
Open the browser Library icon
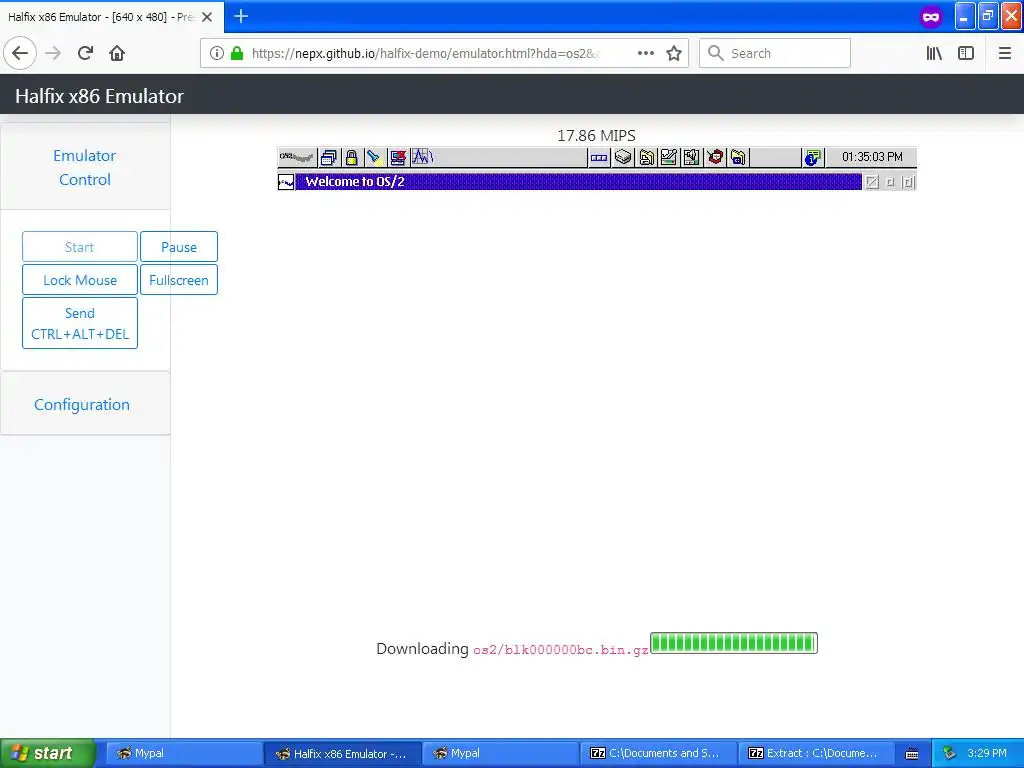tap(935, 54)
